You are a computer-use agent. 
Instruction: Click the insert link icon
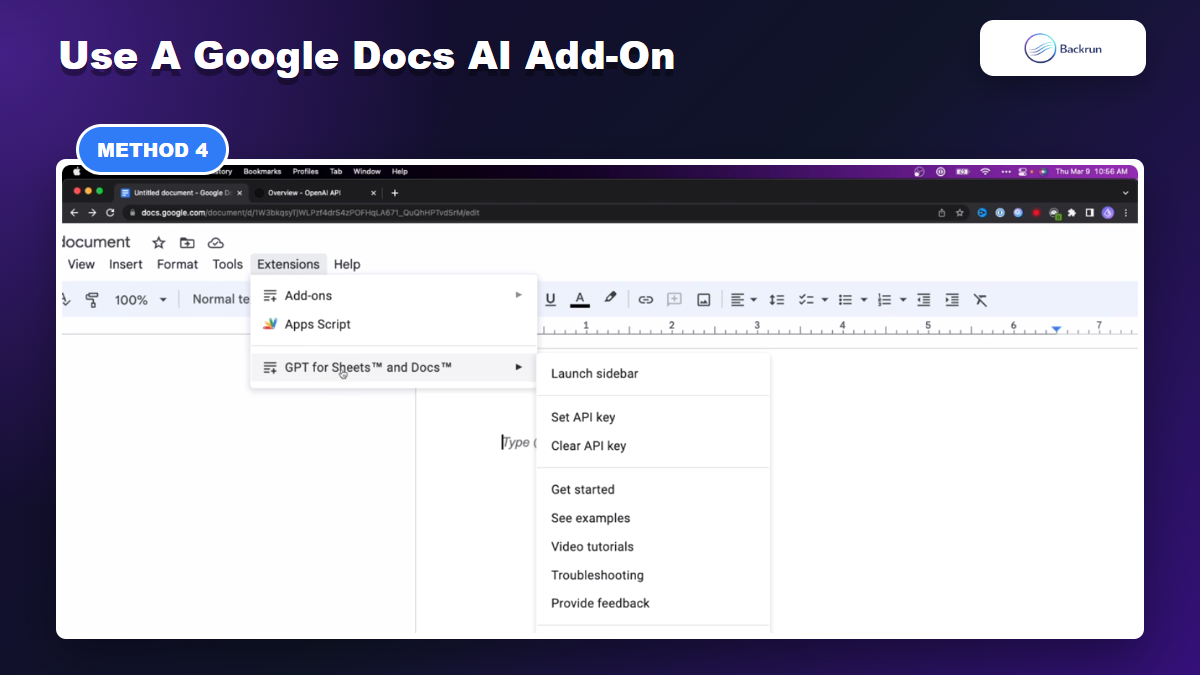click(x=646, y=299)
